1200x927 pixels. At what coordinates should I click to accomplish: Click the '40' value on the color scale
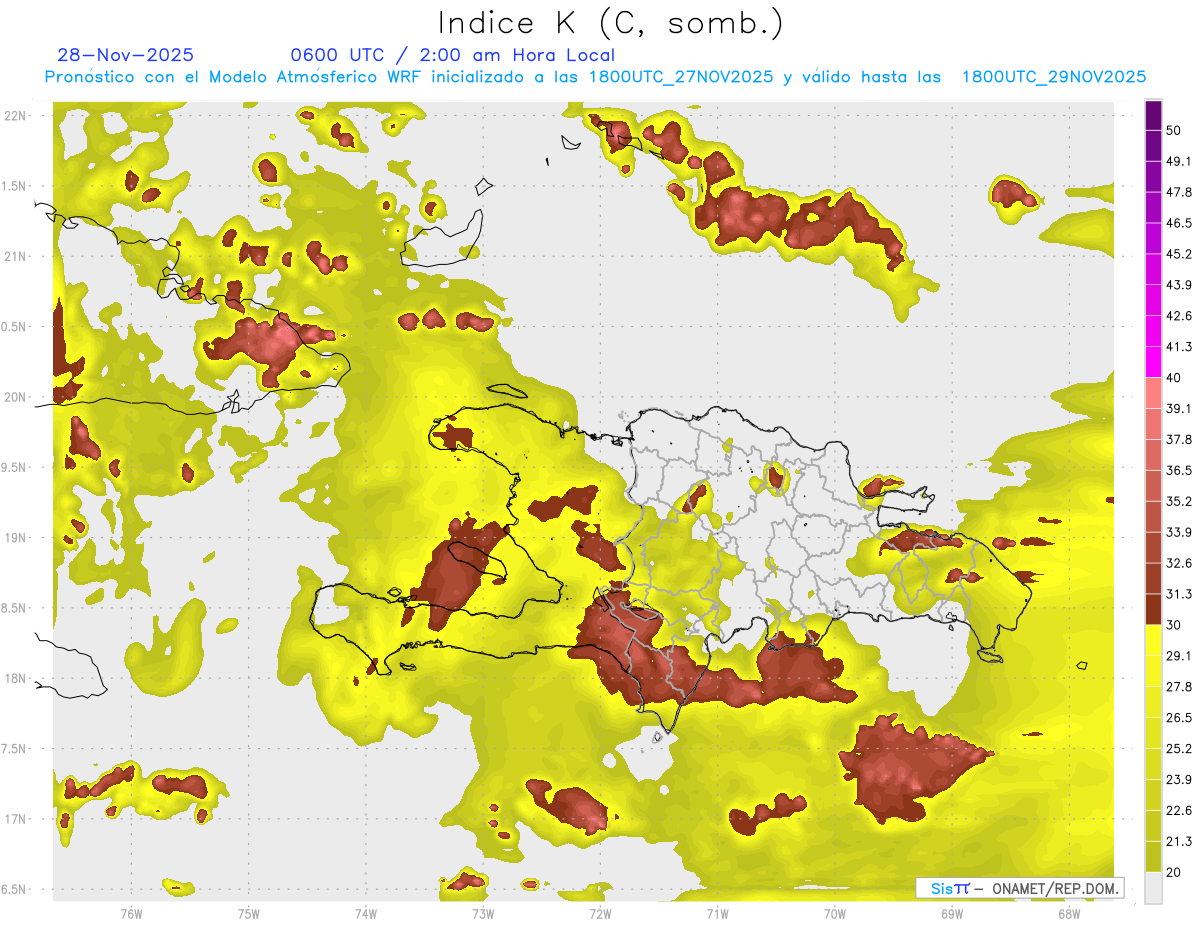[x=1174, y=377]
